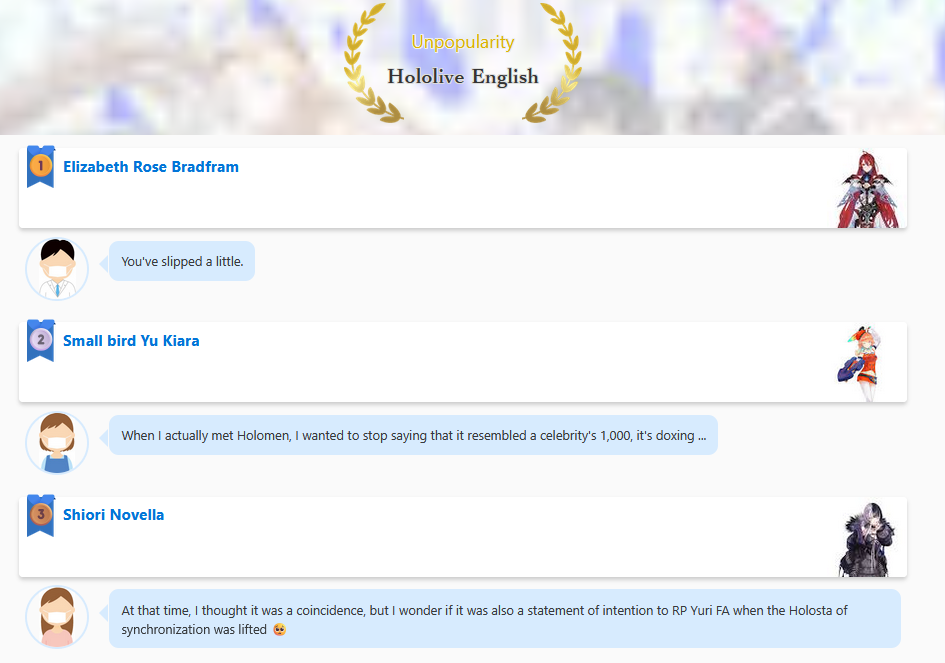Select the comment about RP Yuri FA
The image size is (945, 663).
coord(505,619)
